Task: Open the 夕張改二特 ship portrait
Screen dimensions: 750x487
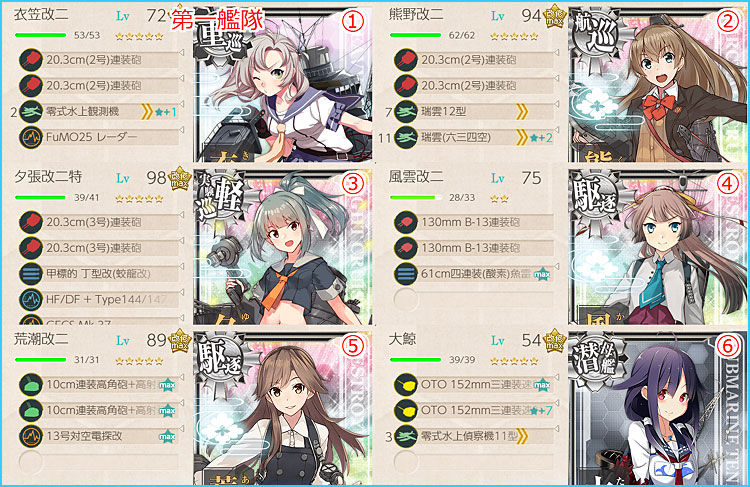Action: [x=283, y=247]
